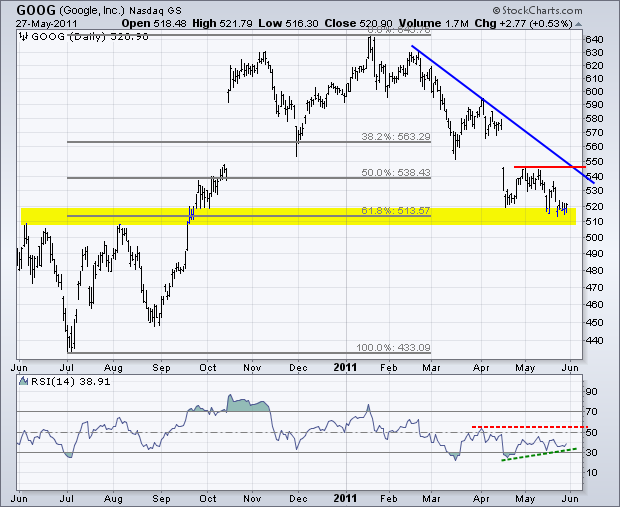The height and width of the screenshot is (507, 620).
Task: Click the yellow support zone band
Action: pyautogui.click(x=299, y=217)
